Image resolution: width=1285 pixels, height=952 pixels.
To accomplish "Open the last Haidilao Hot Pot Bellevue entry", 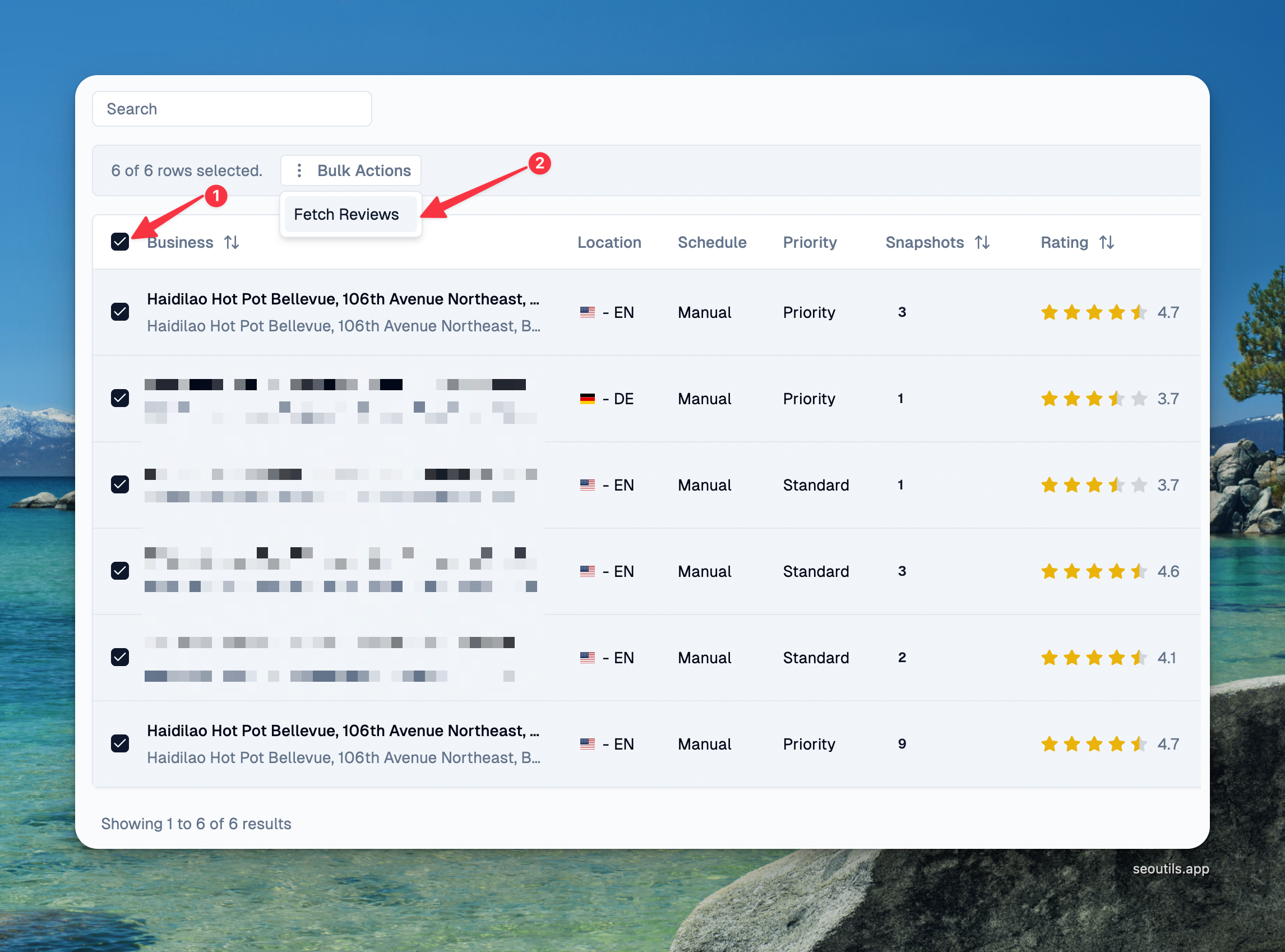I will coord(343,731).
